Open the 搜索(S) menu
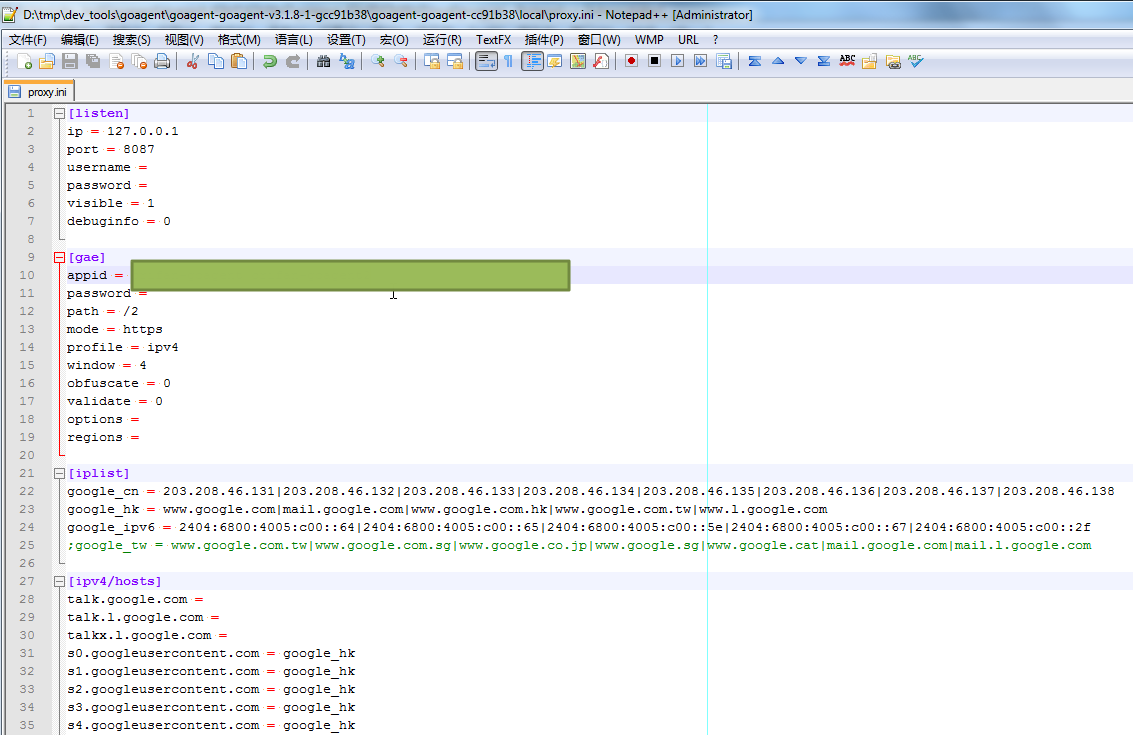Image resolution: width=1133 pixels, height=735 pixels. (x=132, y=40)
